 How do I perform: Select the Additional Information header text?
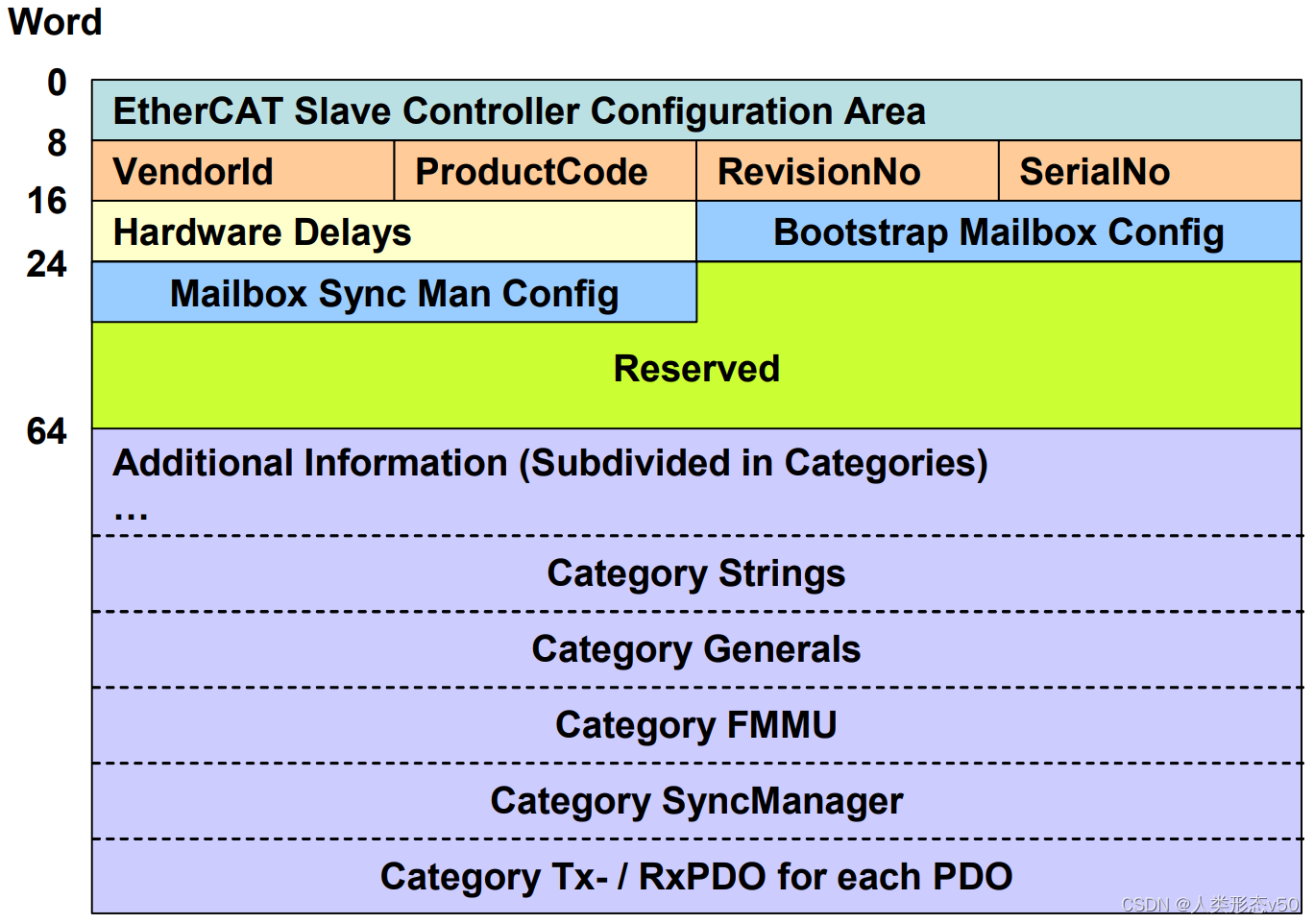(x=550, y=463)
